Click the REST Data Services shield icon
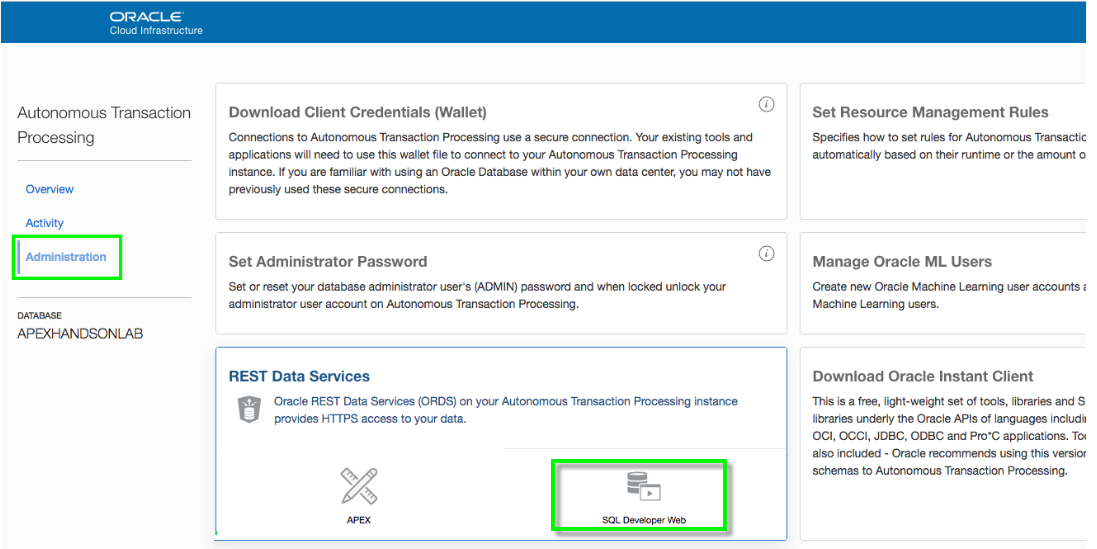This screenshot has width=1097, height=549. 248,410
